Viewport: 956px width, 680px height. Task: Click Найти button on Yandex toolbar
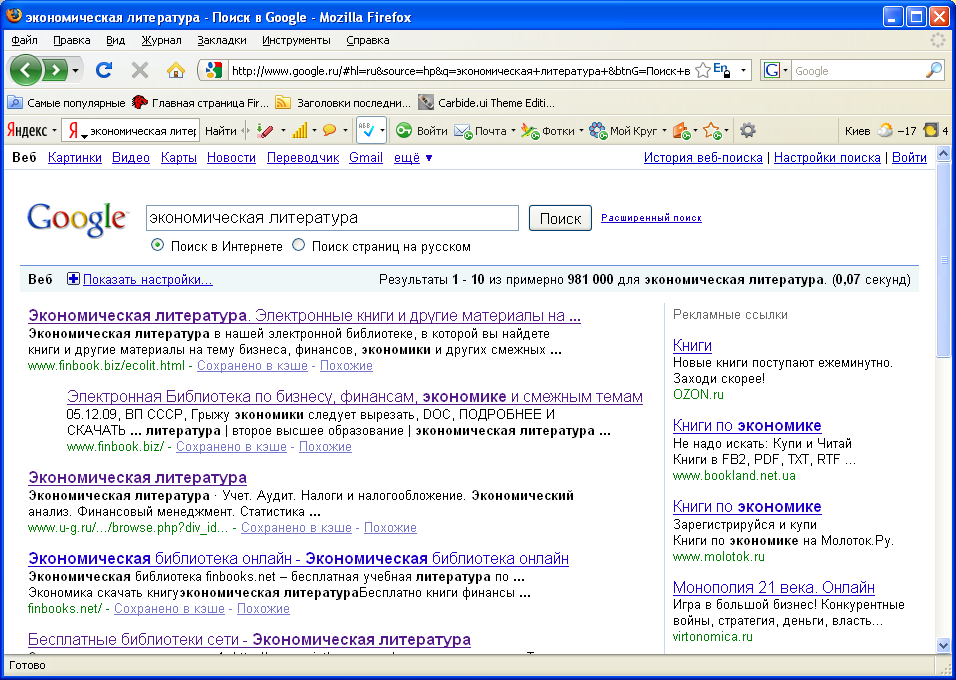click(220, 131)
